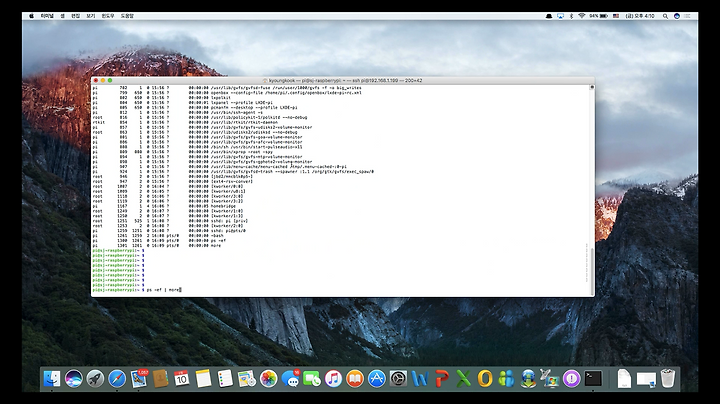Open Reminders list icon in Dock

225,379
